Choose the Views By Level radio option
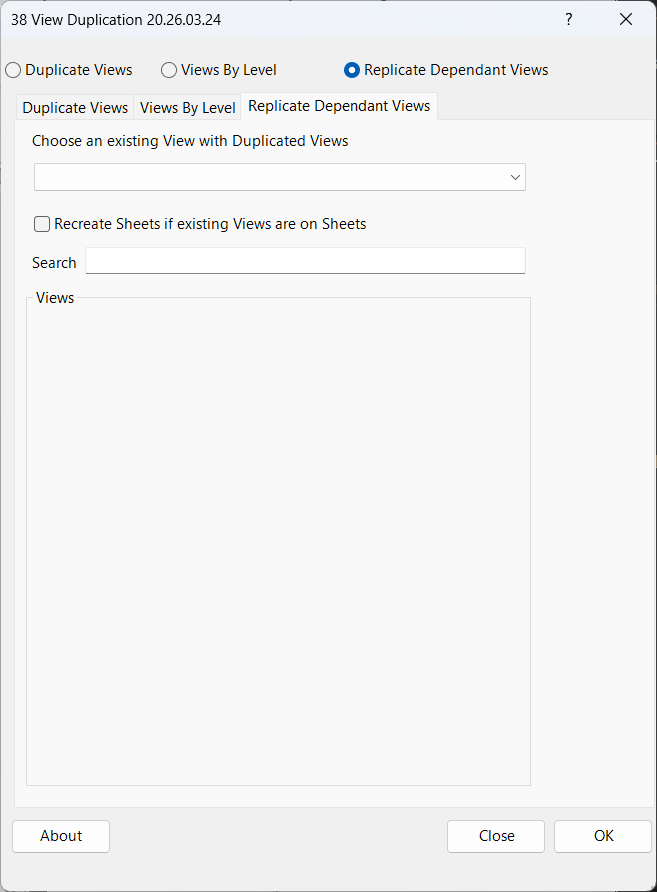 [169, 70]
